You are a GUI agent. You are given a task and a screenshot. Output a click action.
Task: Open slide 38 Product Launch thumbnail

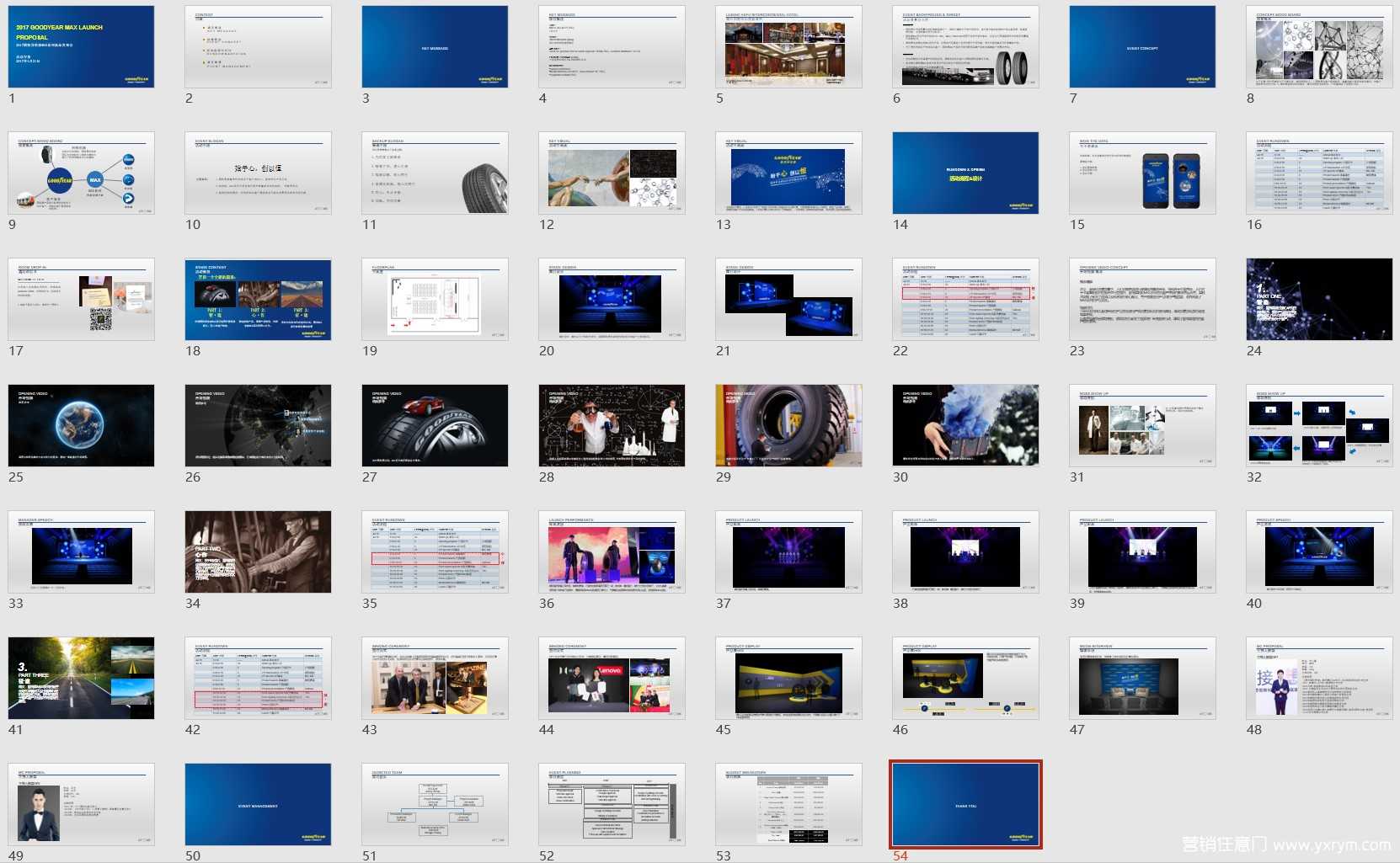coord(965,551)
